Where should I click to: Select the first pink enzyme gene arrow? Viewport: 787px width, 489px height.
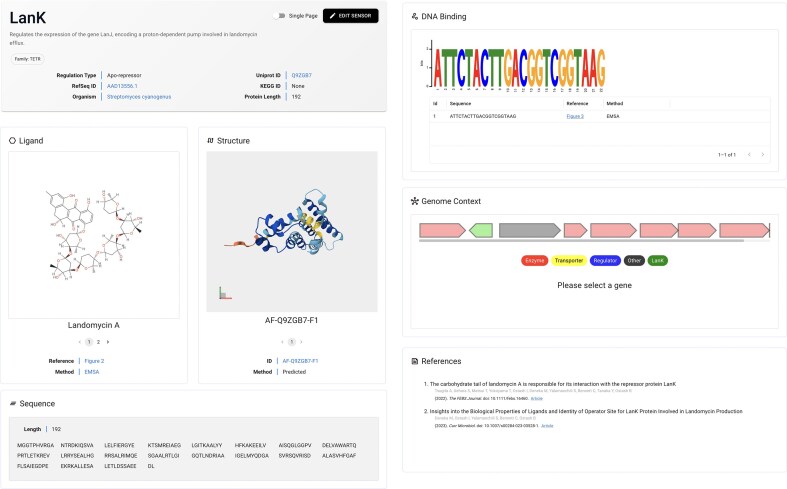click(x=442, y=230)
